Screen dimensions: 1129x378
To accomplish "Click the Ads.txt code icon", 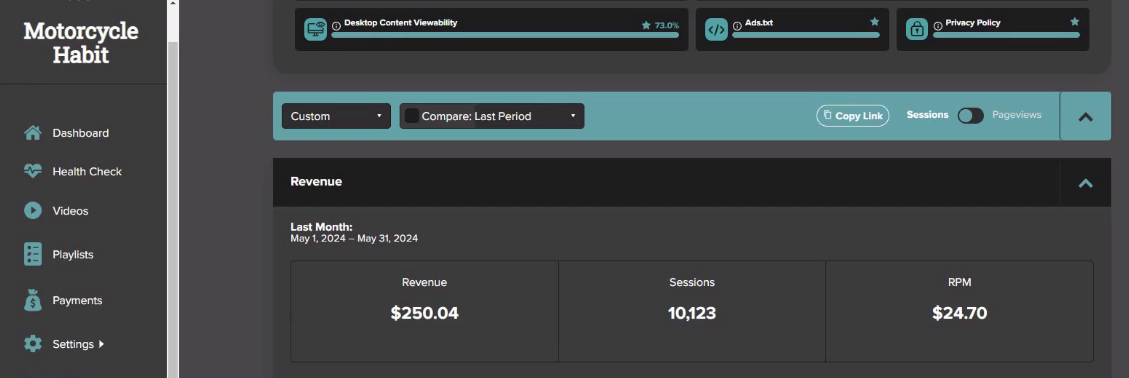I will 716,30.
